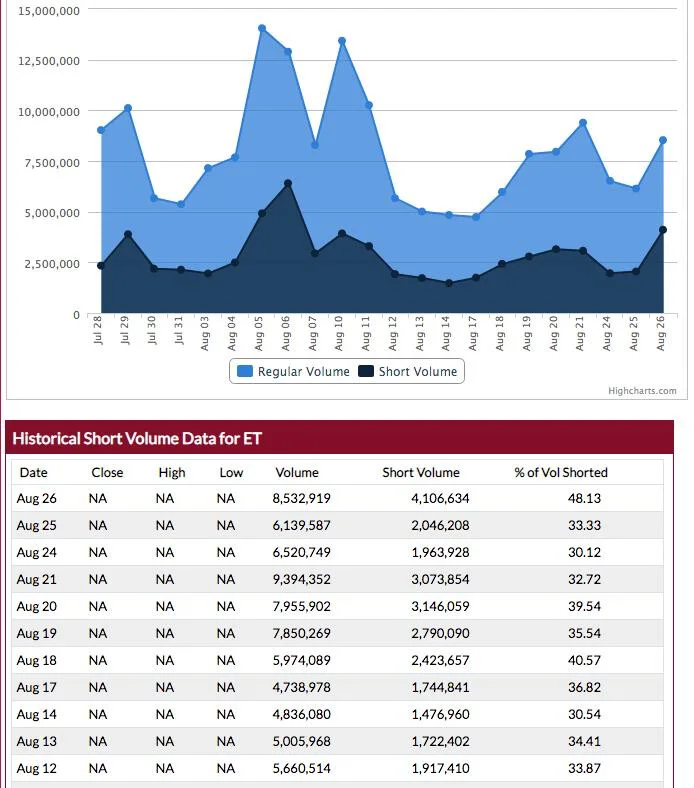Click the Aug 26 short volume data point
694x788 pixels.
(663, 230)
